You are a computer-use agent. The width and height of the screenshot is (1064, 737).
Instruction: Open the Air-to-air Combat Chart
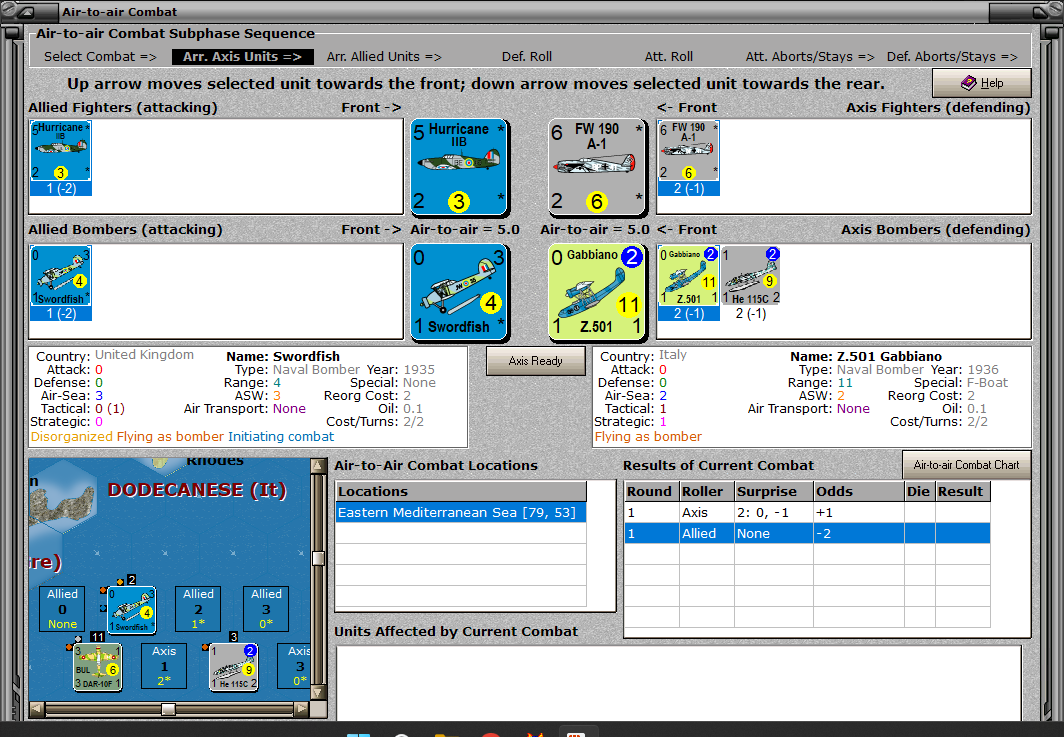coord(966,465)
